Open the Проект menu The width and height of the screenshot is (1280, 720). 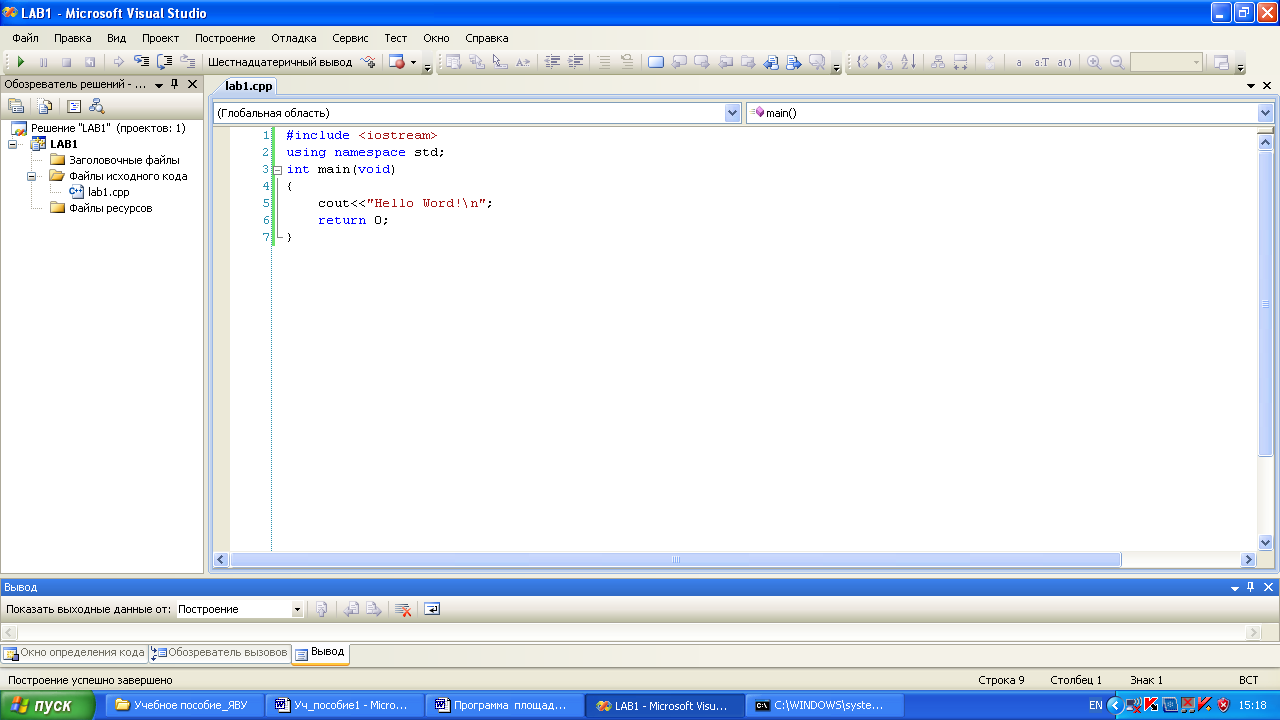160,38
